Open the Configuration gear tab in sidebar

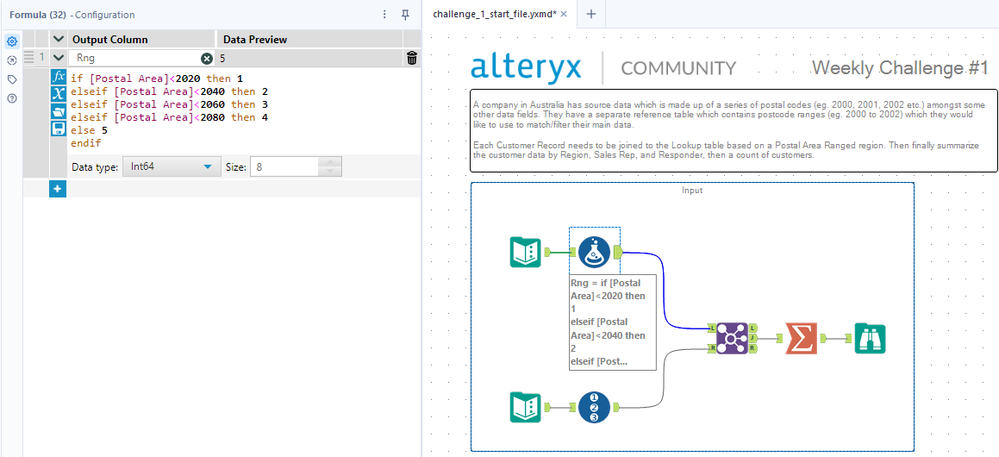coord(11,42)
